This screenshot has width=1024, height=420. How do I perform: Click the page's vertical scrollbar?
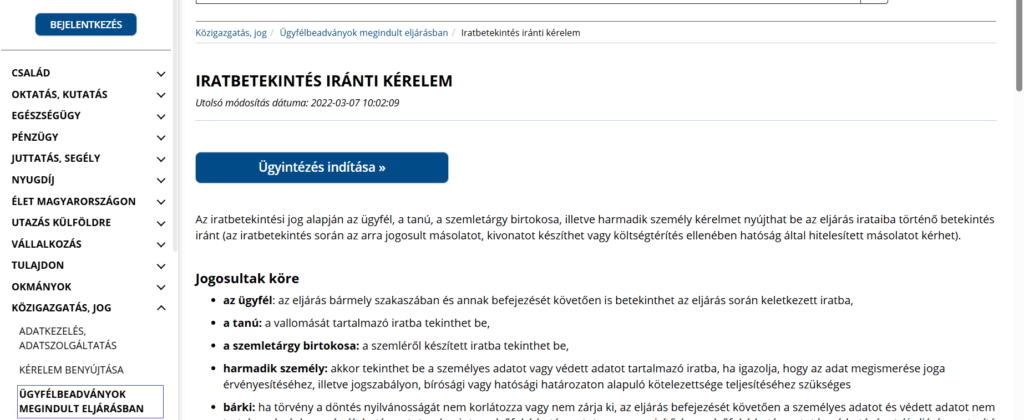click(x=1019, y=46)
